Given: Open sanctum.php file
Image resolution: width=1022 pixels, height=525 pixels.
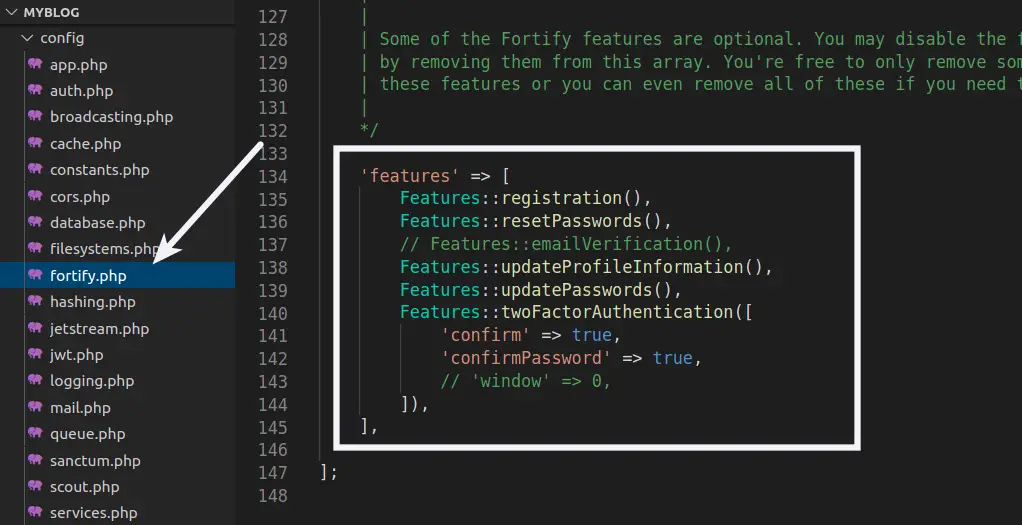Looking at the screenshot, I should click(x=95, y=460).
